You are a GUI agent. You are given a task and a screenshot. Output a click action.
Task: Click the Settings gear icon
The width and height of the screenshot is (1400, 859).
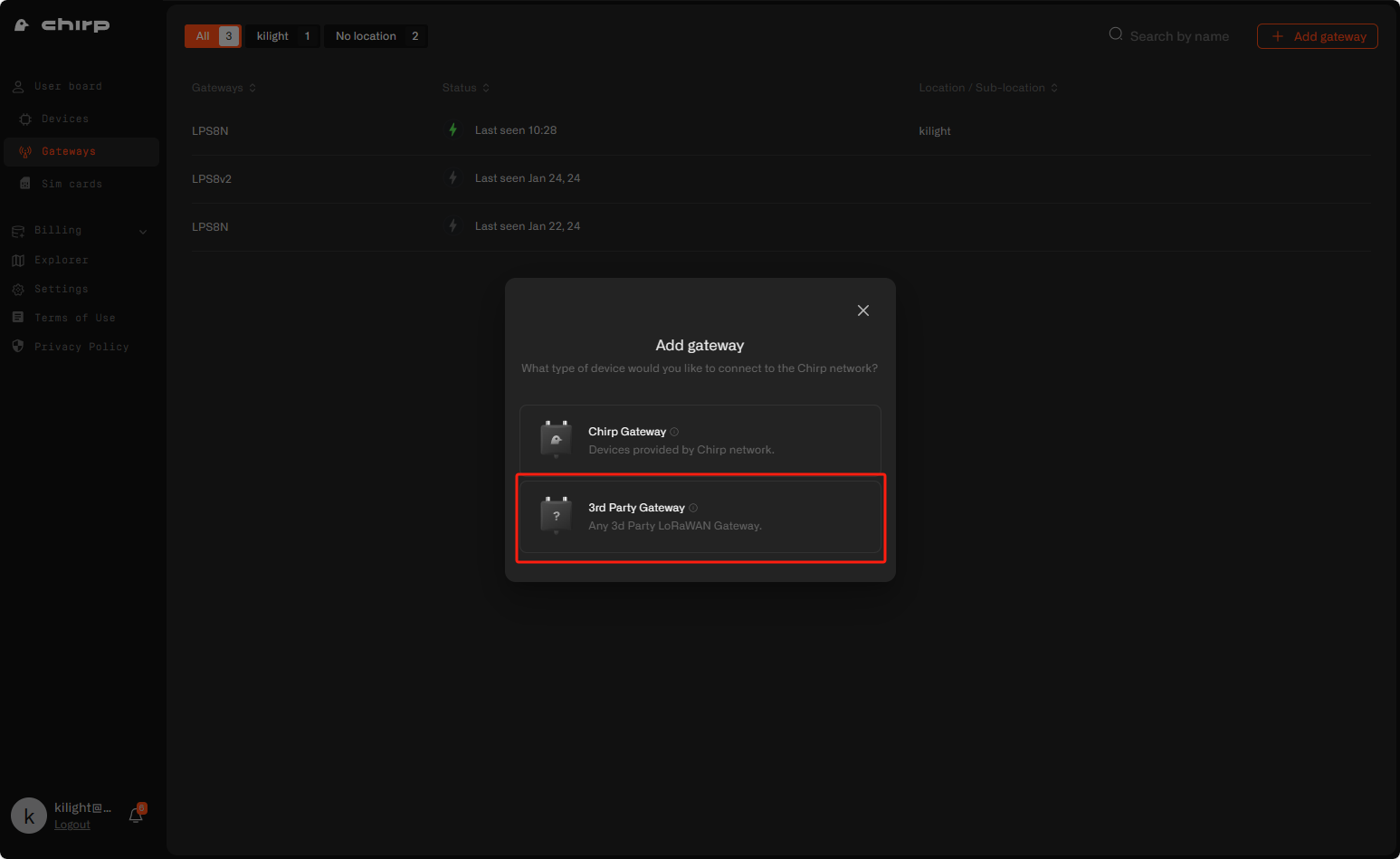pos(18,290)
